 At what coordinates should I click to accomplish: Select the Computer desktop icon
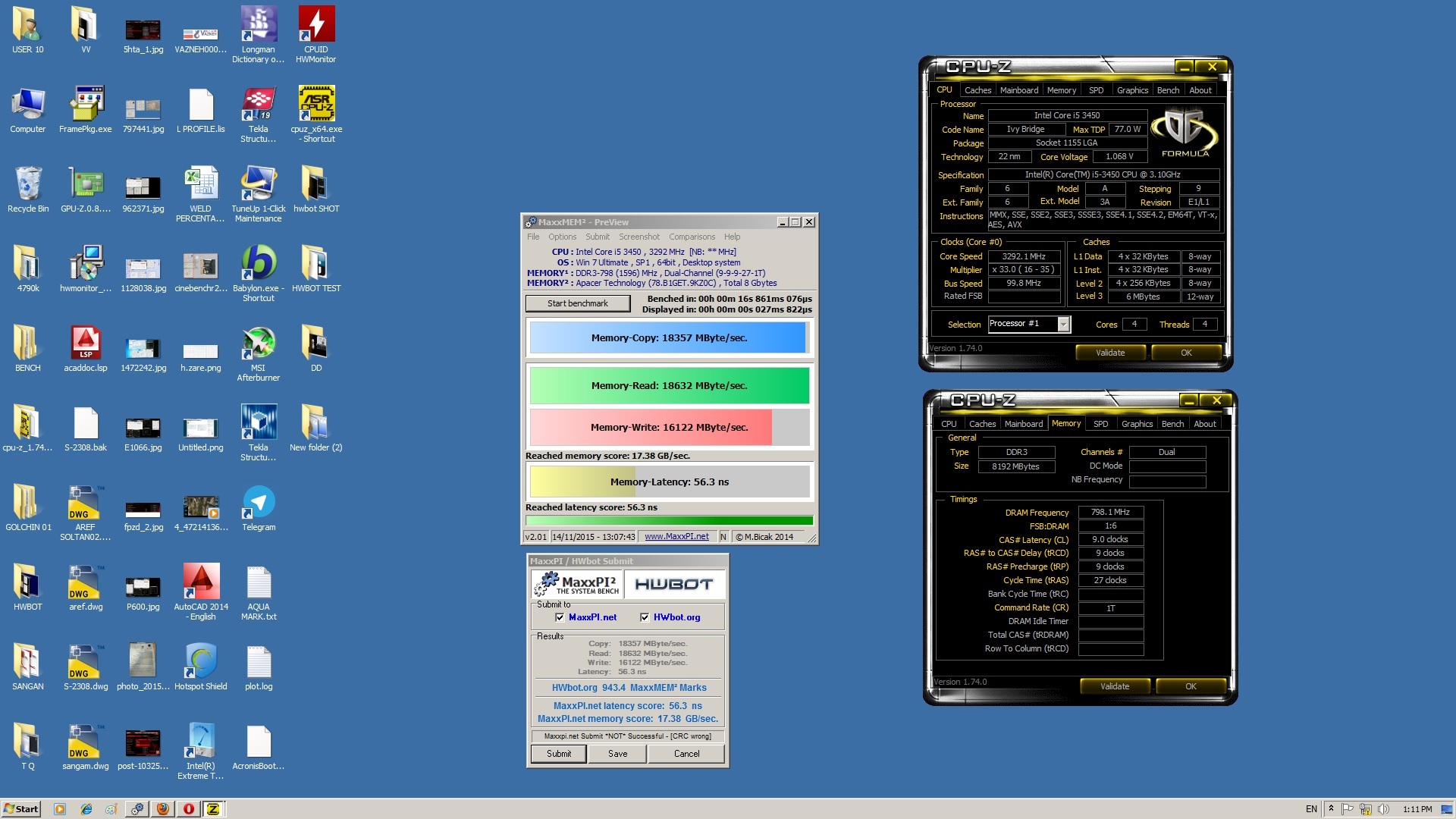click(x=28, y=110)
